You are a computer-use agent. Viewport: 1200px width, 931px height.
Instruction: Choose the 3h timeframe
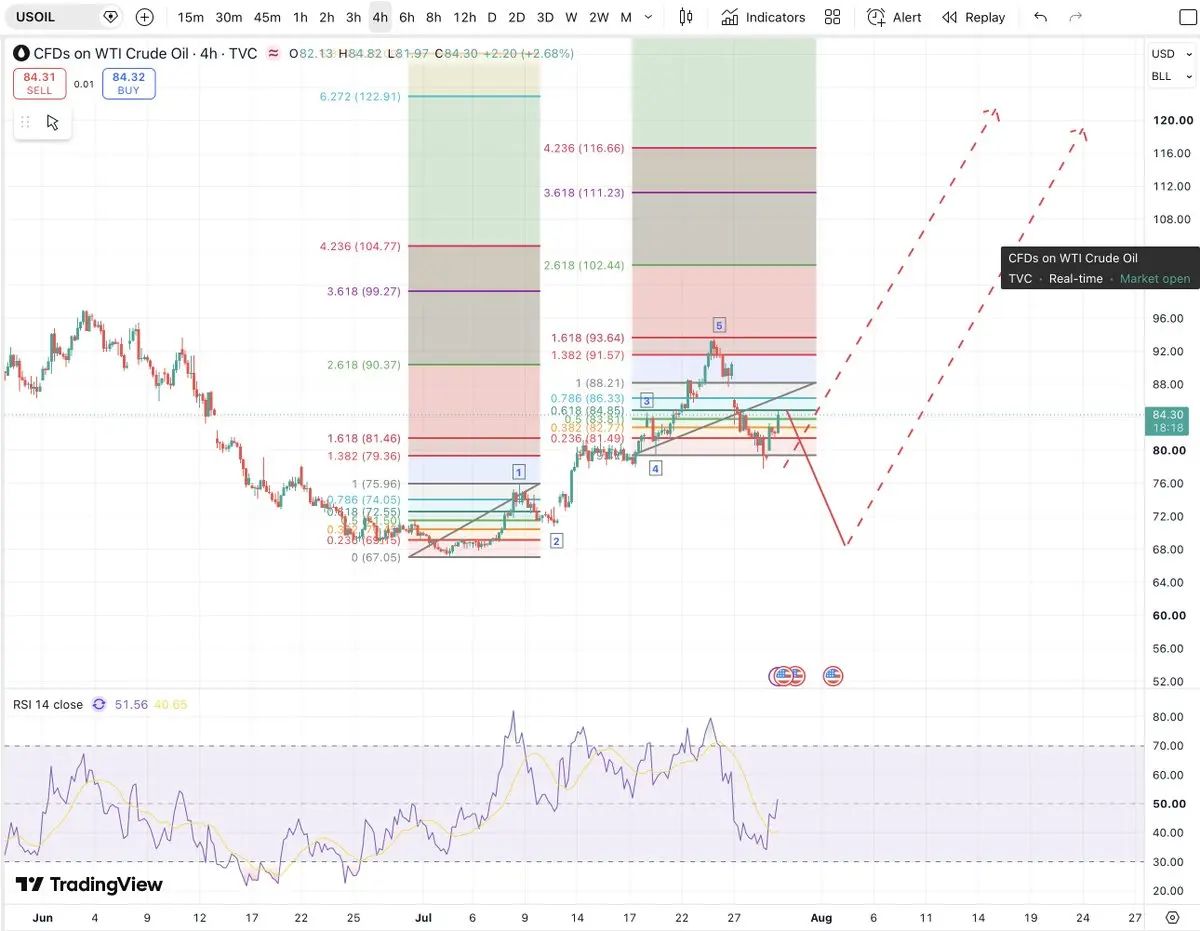353,17
